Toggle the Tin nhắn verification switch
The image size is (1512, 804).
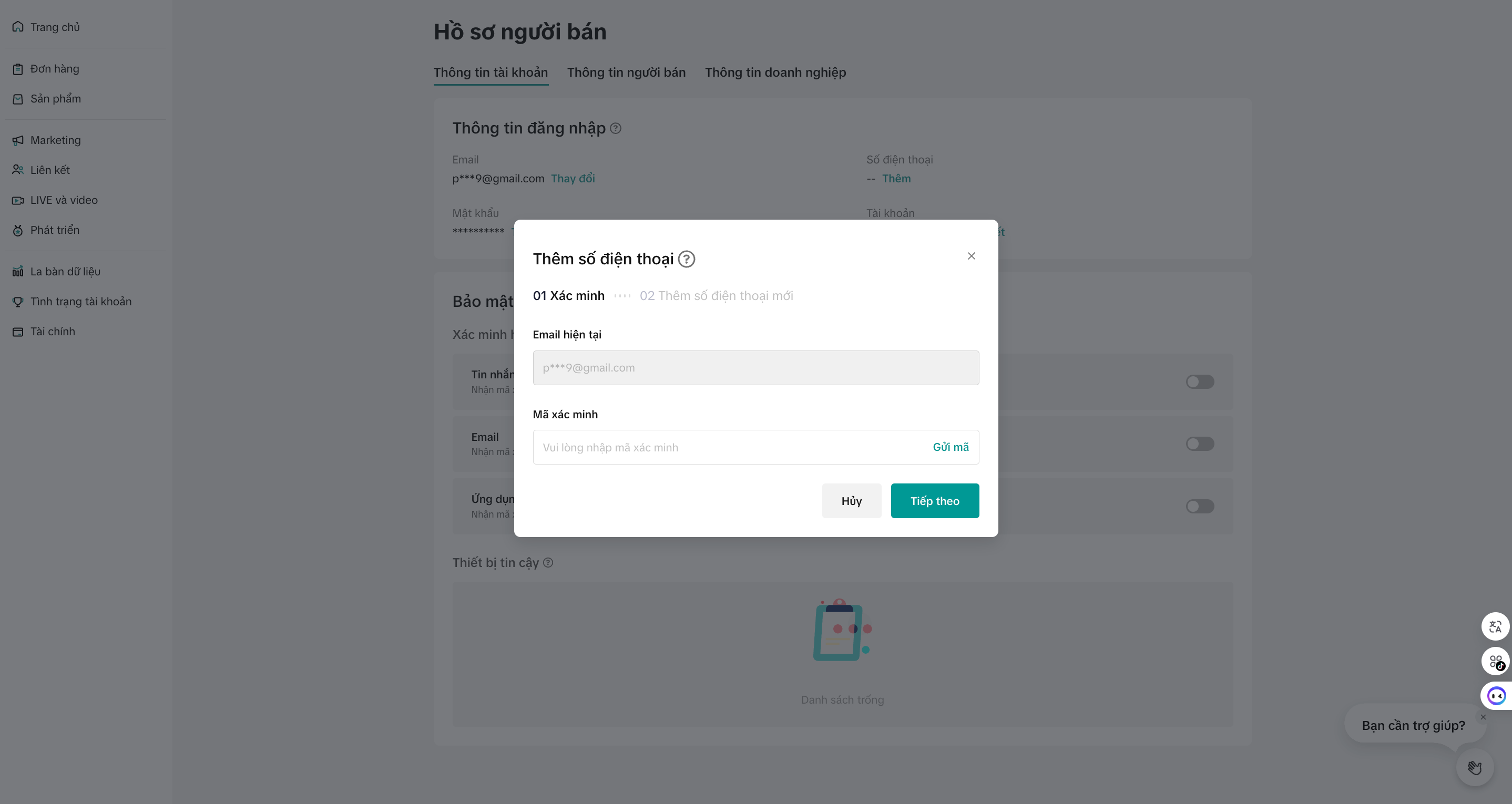pyautogui.click(x=1199, y=382)
